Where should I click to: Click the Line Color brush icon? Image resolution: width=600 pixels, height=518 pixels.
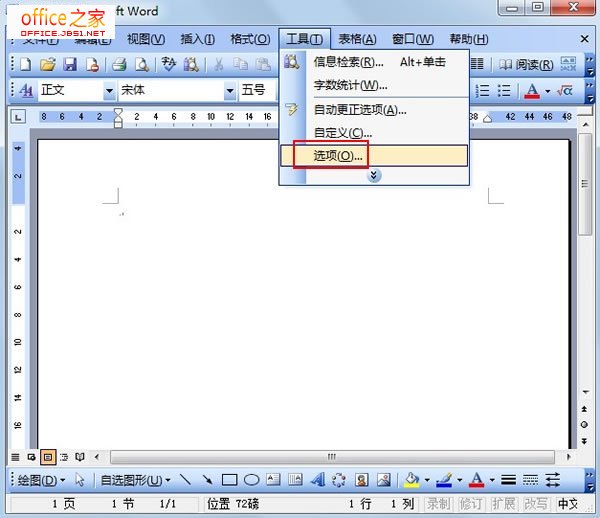pyautogui.click(x=444, y=480)
